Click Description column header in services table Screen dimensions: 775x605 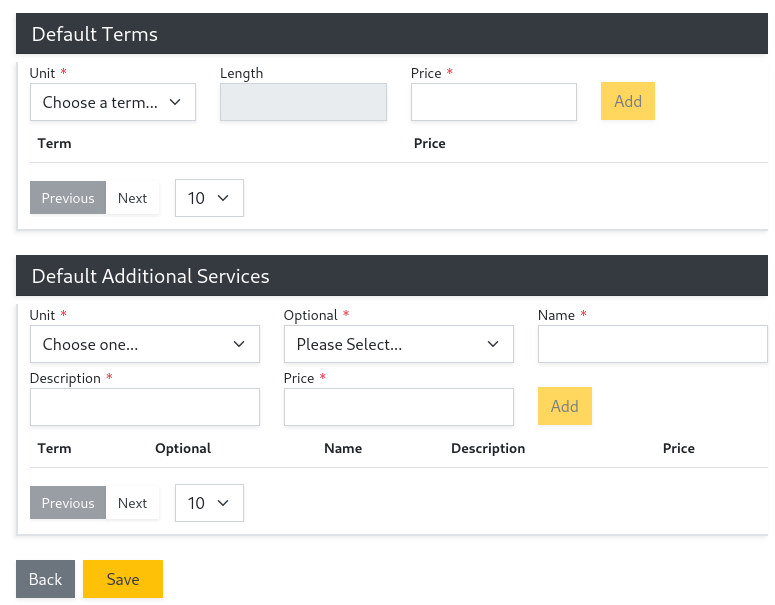tap(487, 448)
